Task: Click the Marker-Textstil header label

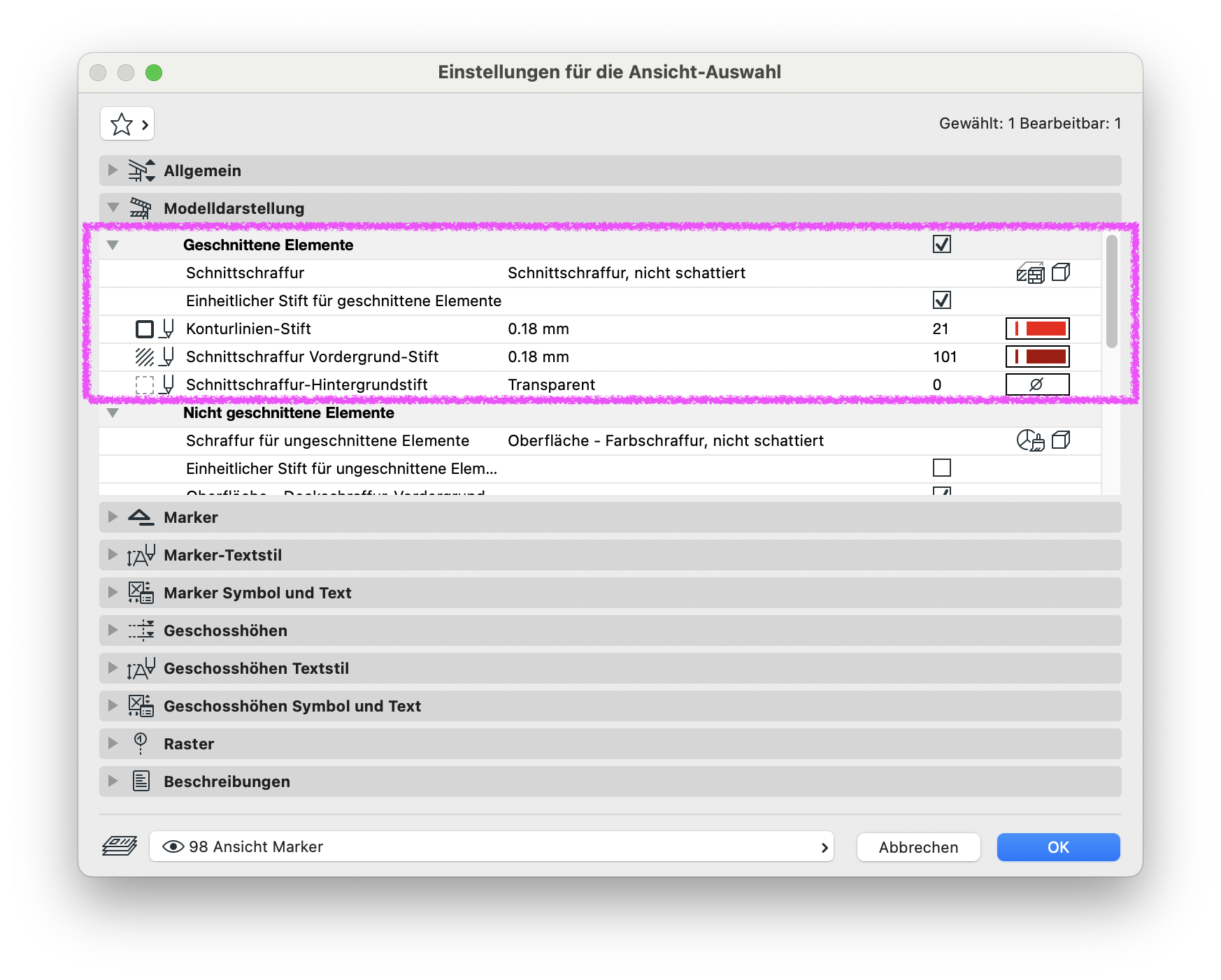Action: [x=222, y=555]
